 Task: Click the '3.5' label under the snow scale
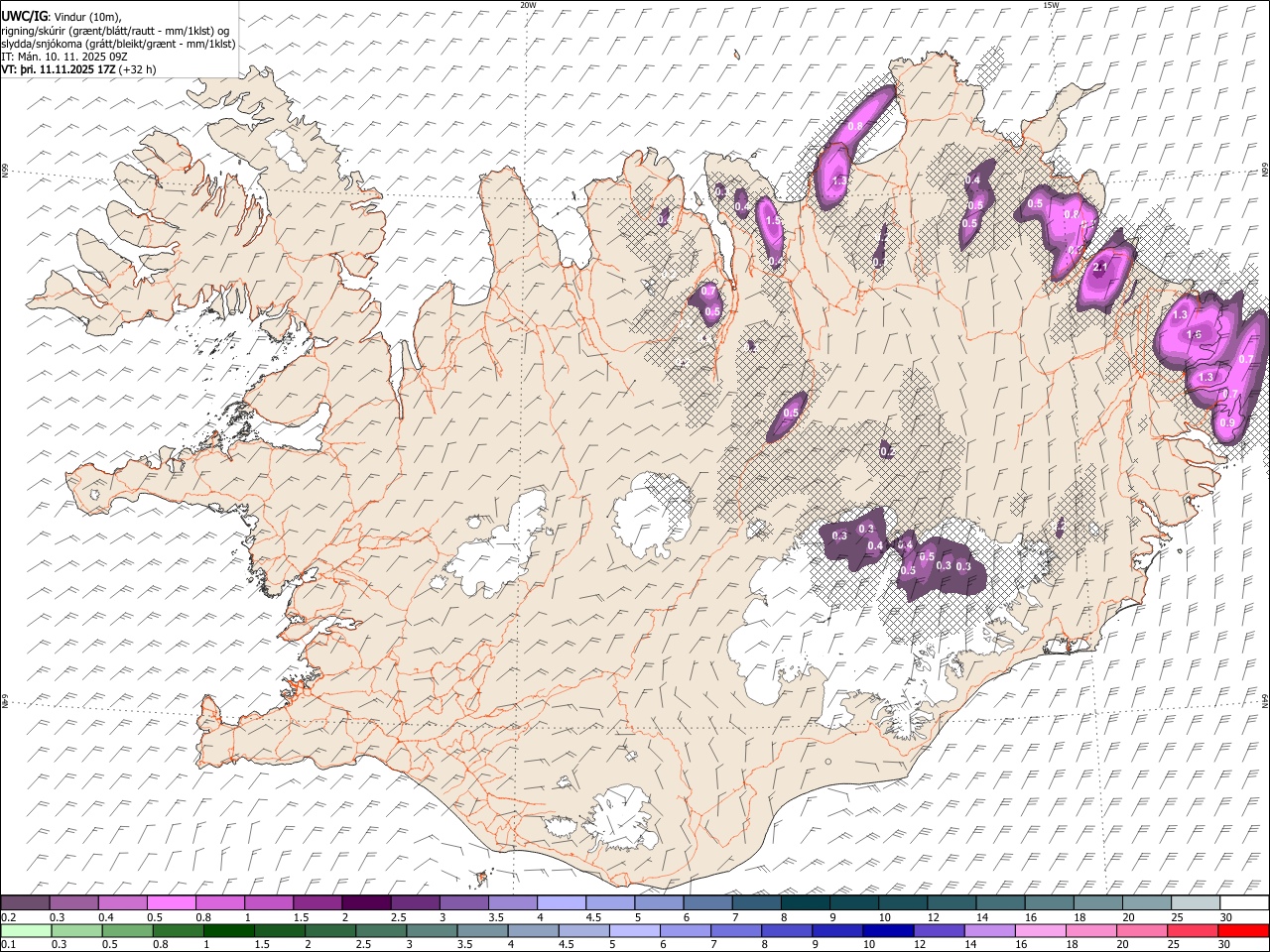(495, 917)
